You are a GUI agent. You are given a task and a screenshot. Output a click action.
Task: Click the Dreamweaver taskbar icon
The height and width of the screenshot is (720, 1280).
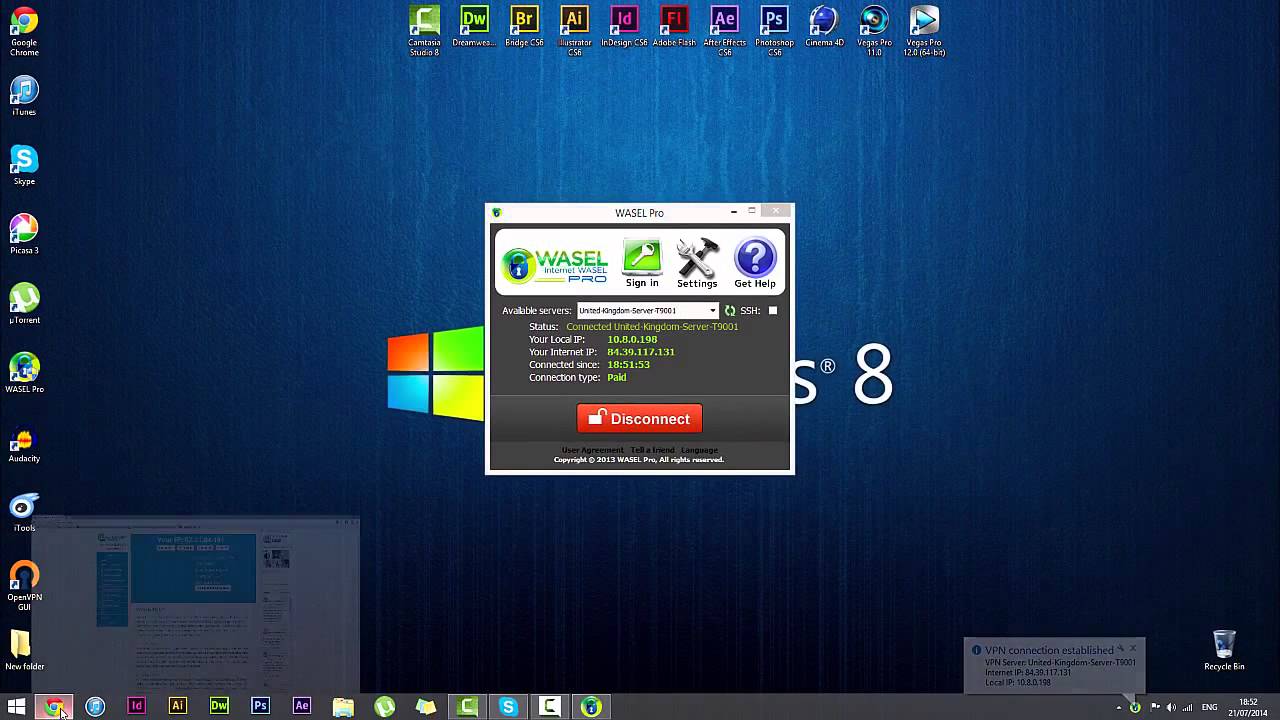[x=219, y=707]
